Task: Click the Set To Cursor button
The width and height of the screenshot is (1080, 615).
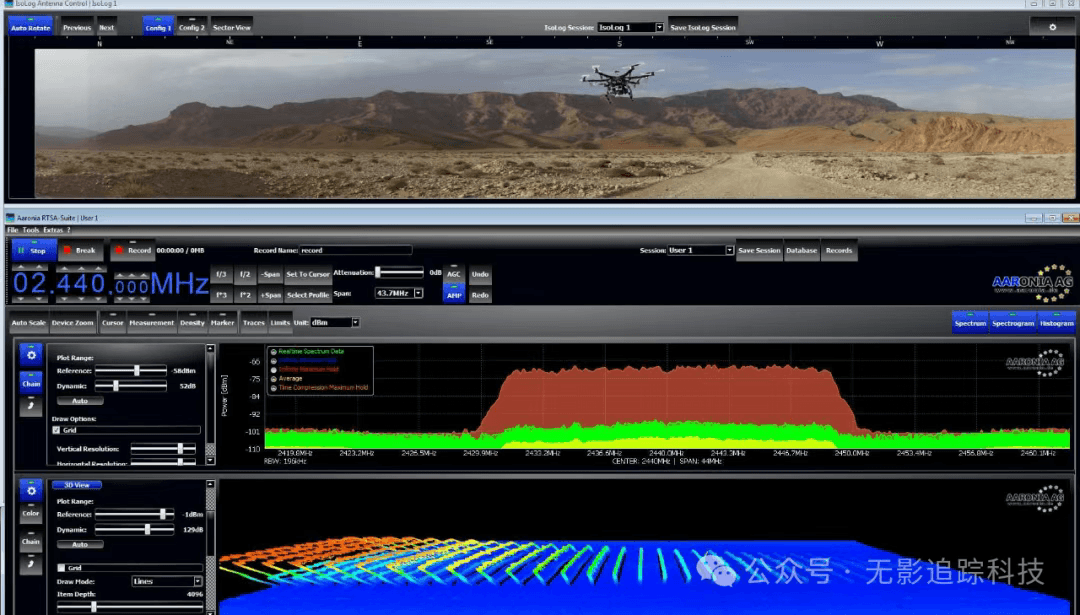Action: [308, 274]
